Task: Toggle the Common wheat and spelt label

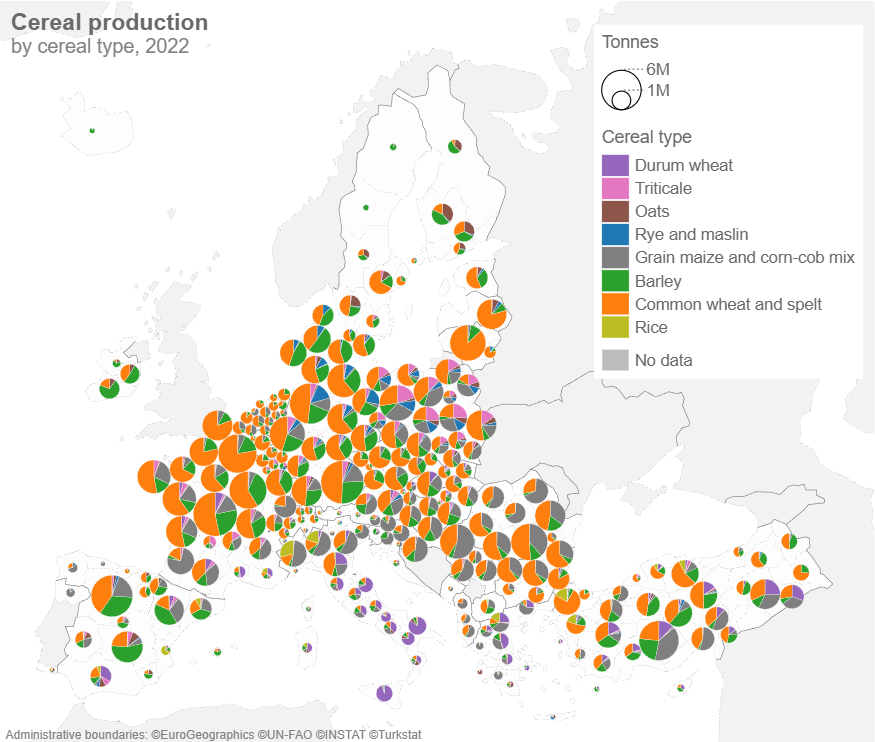Action: (x=728, y=304)
